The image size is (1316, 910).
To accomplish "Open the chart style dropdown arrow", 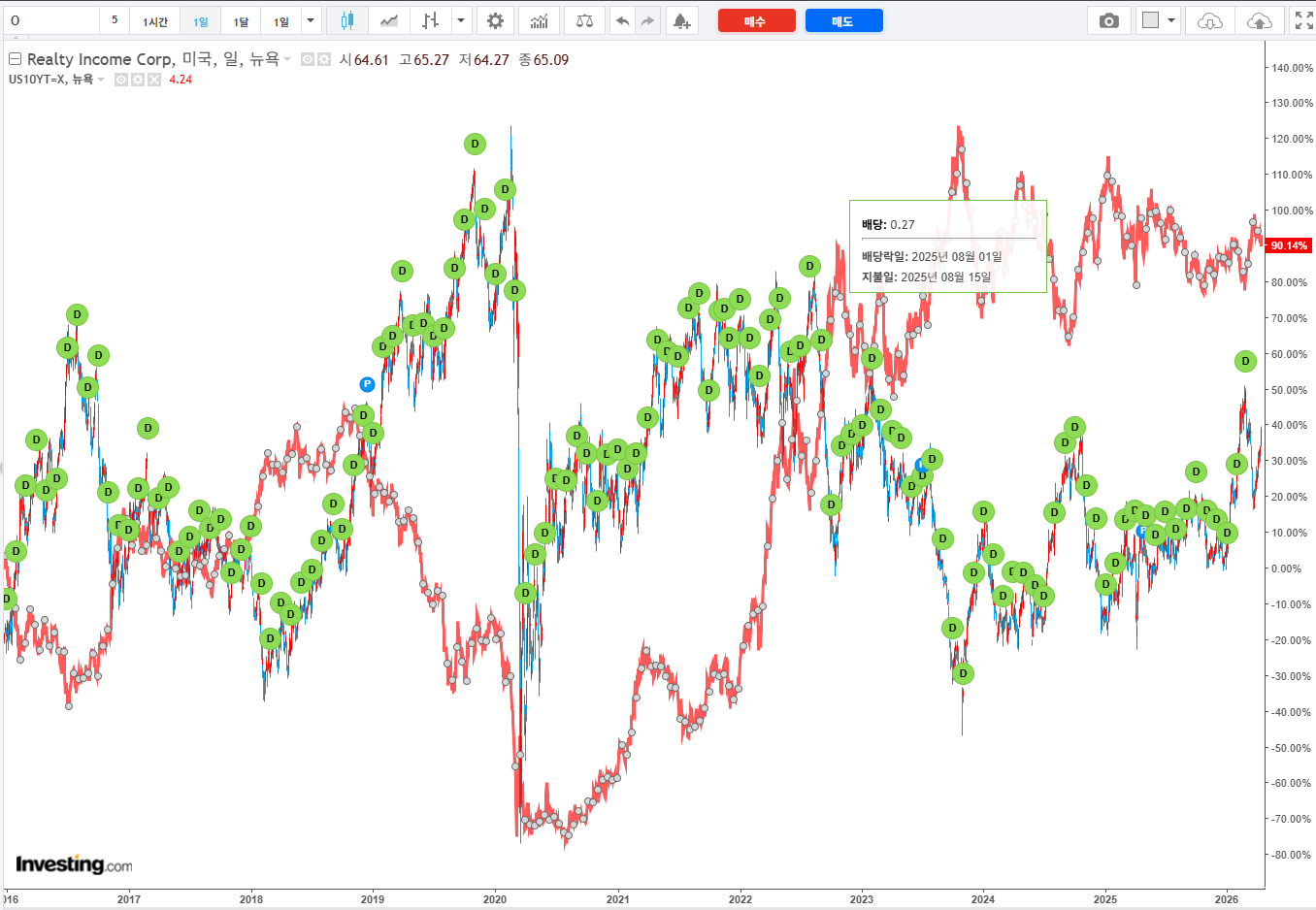I will point(461,20).
